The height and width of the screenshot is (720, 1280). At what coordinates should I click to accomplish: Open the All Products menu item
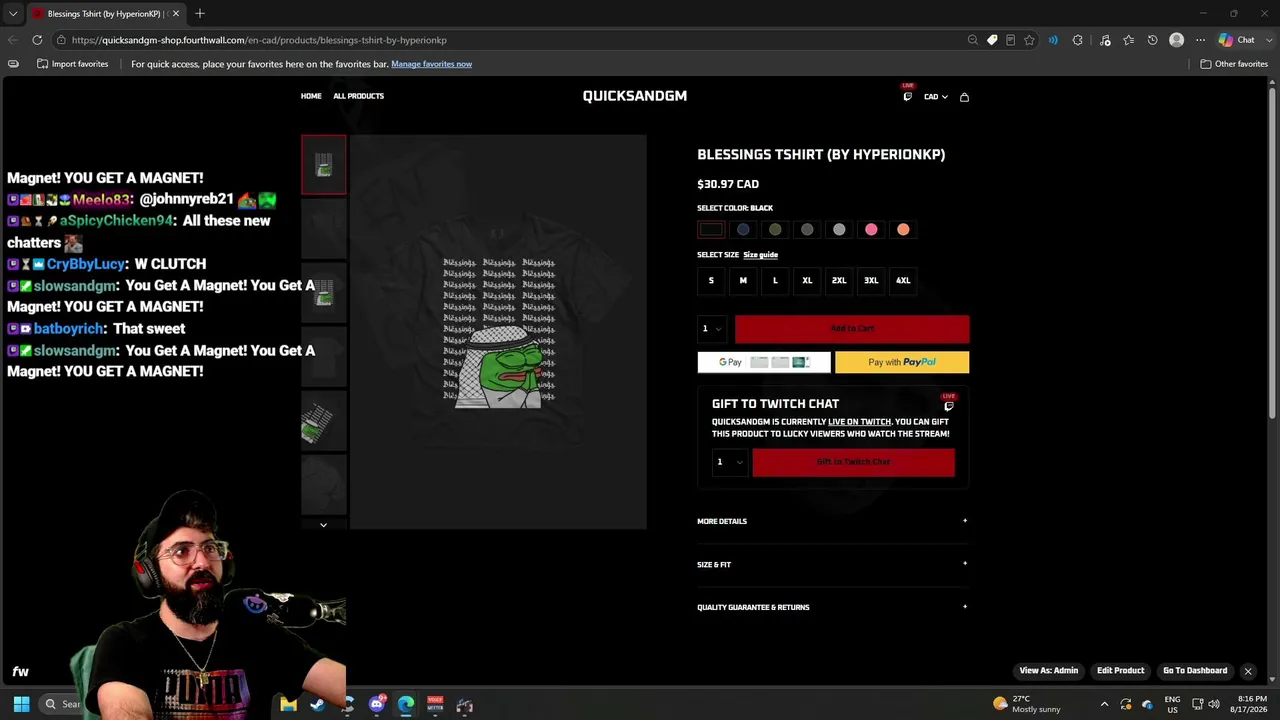coord(358,96)
